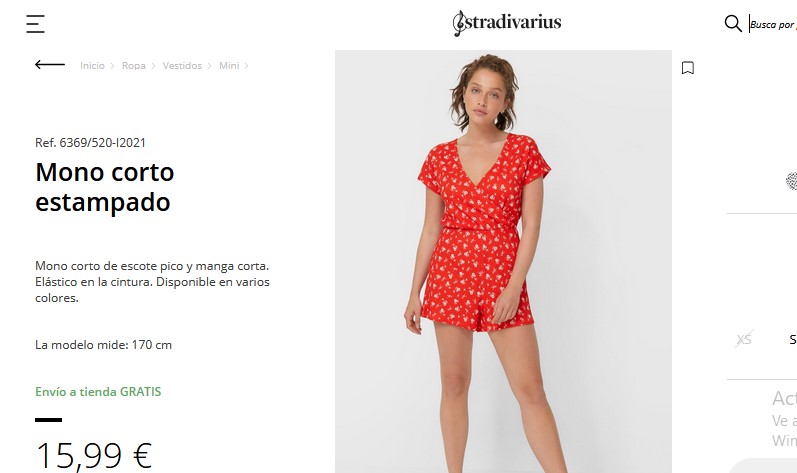
Task: Save product with the bookmark icon
Action: click(x=688, y=68)
